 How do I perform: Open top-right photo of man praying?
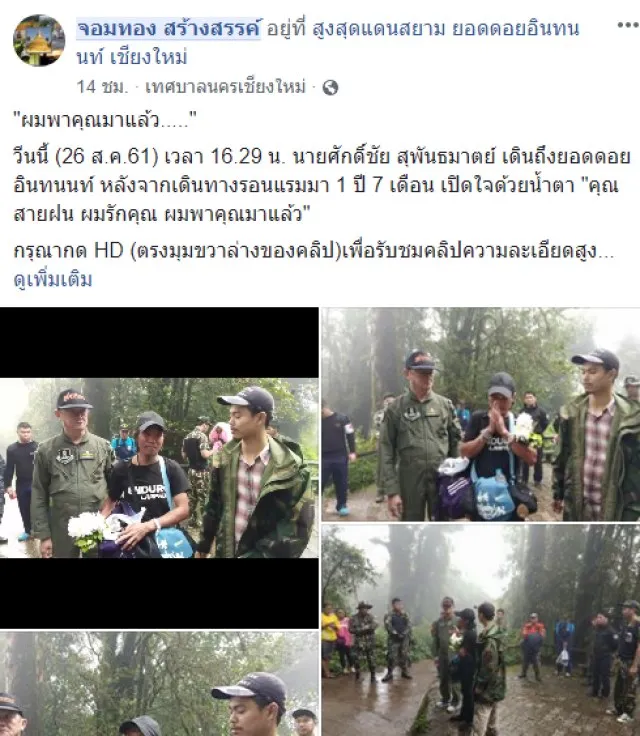[x=481, y=414]
